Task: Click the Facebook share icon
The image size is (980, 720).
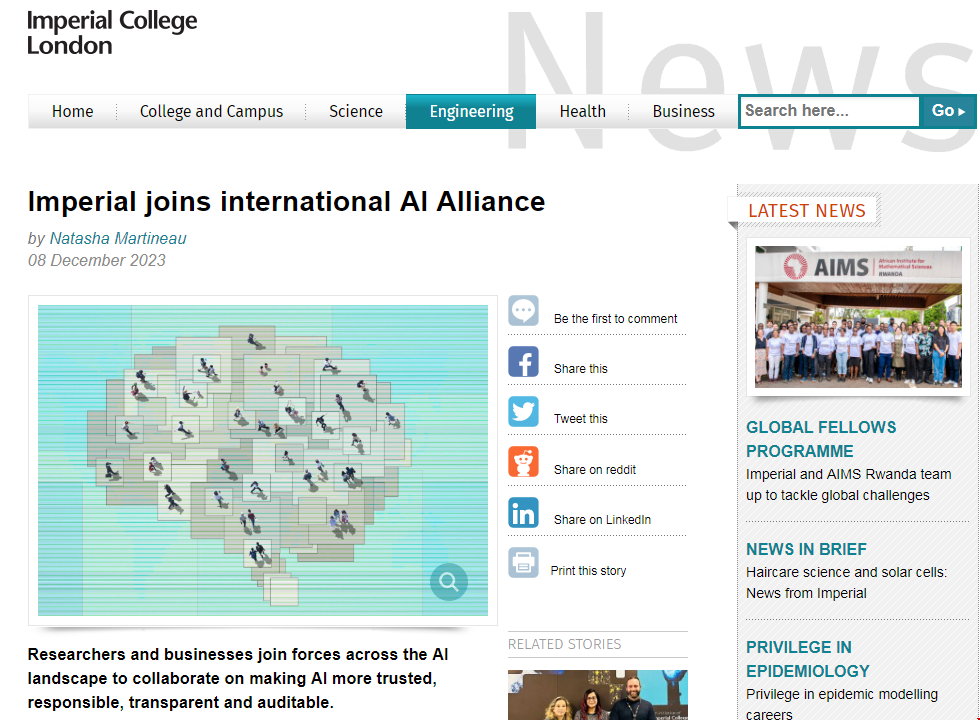Action: 523,361
